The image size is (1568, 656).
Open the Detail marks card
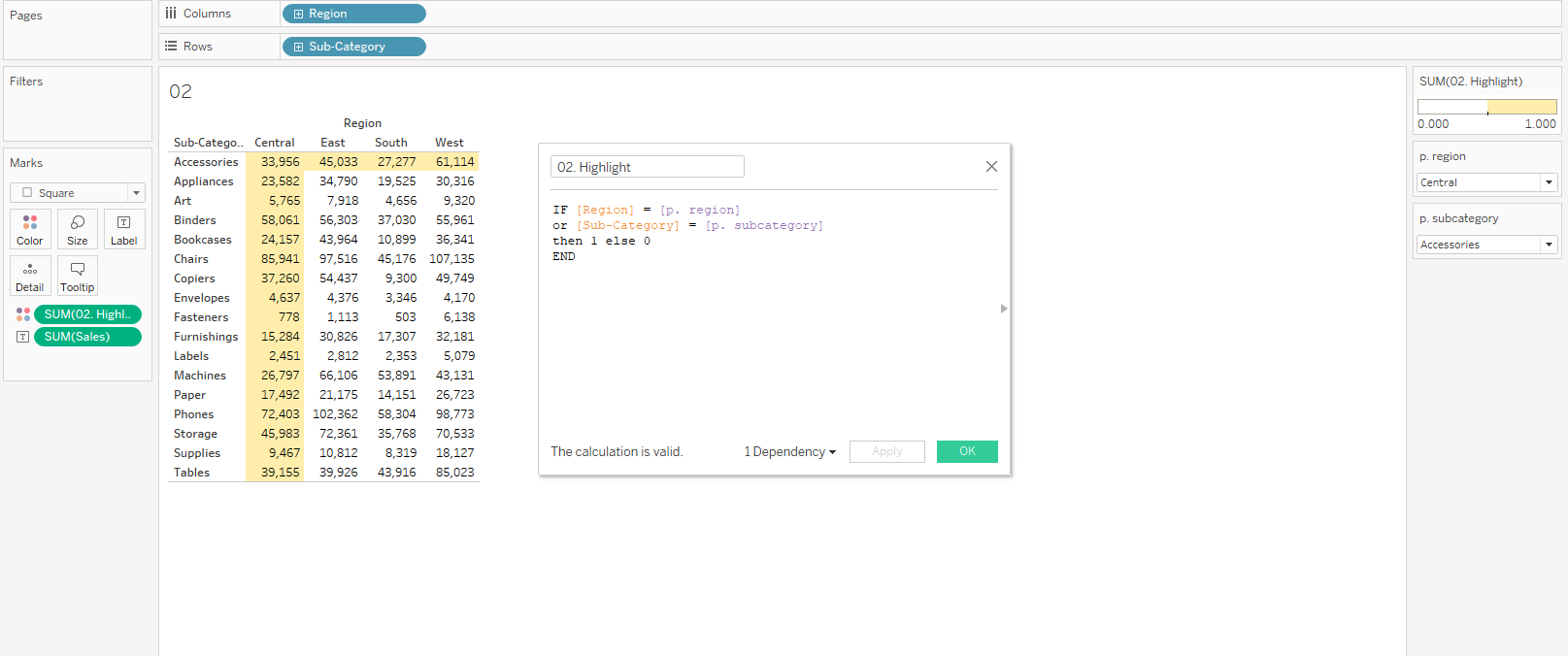[x=30, y=276]
